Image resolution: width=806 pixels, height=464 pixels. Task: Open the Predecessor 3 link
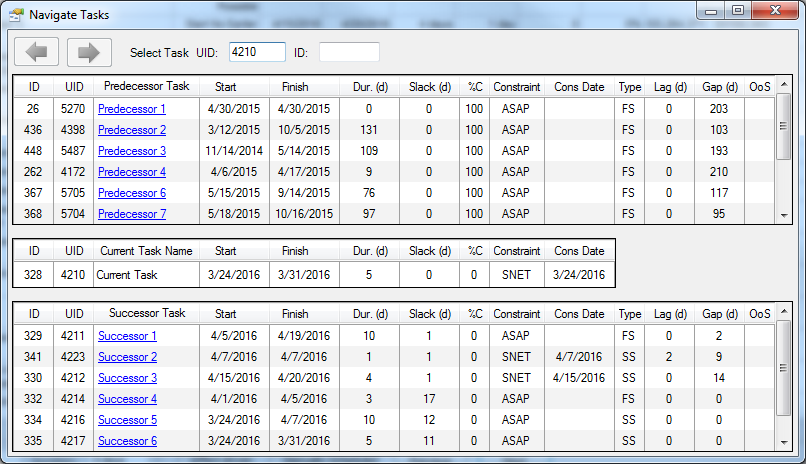click(132, 151)
